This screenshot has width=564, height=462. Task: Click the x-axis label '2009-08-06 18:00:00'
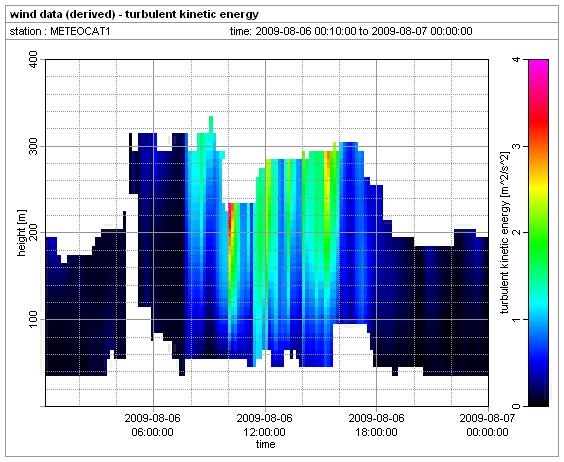pos(377,425)
